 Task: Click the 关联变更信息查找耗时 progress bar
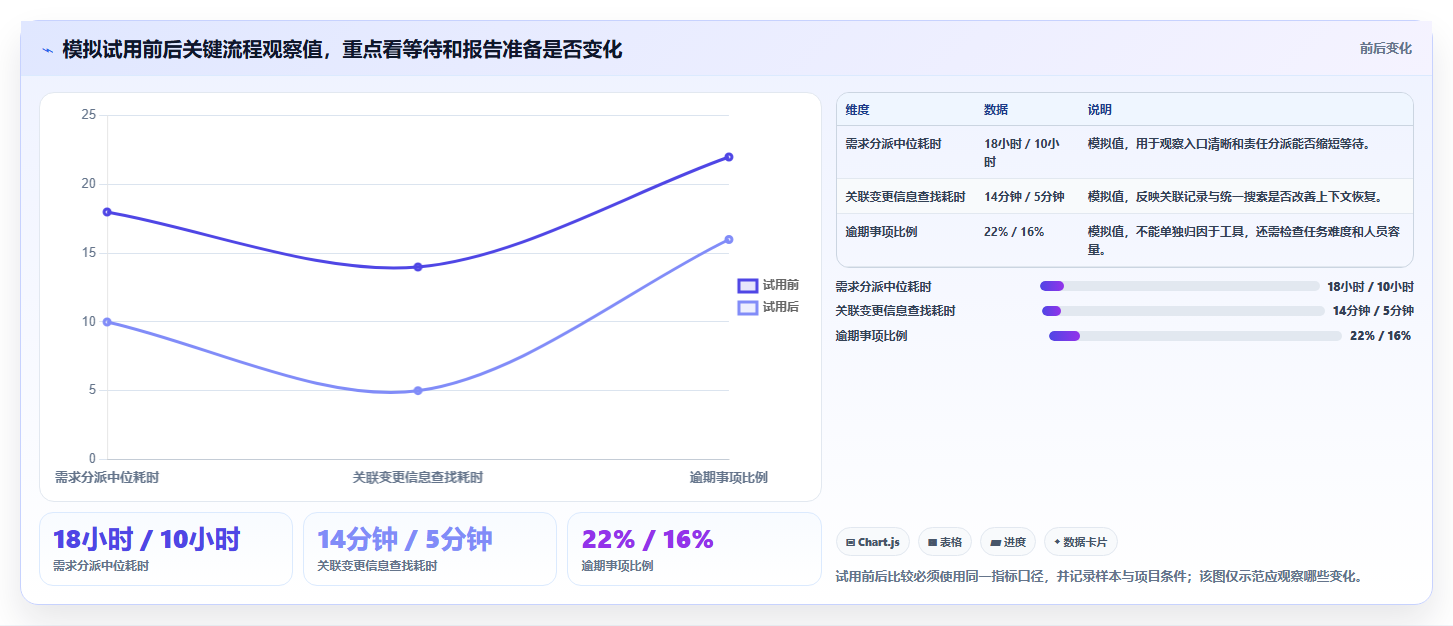[x=1183, y=311]
